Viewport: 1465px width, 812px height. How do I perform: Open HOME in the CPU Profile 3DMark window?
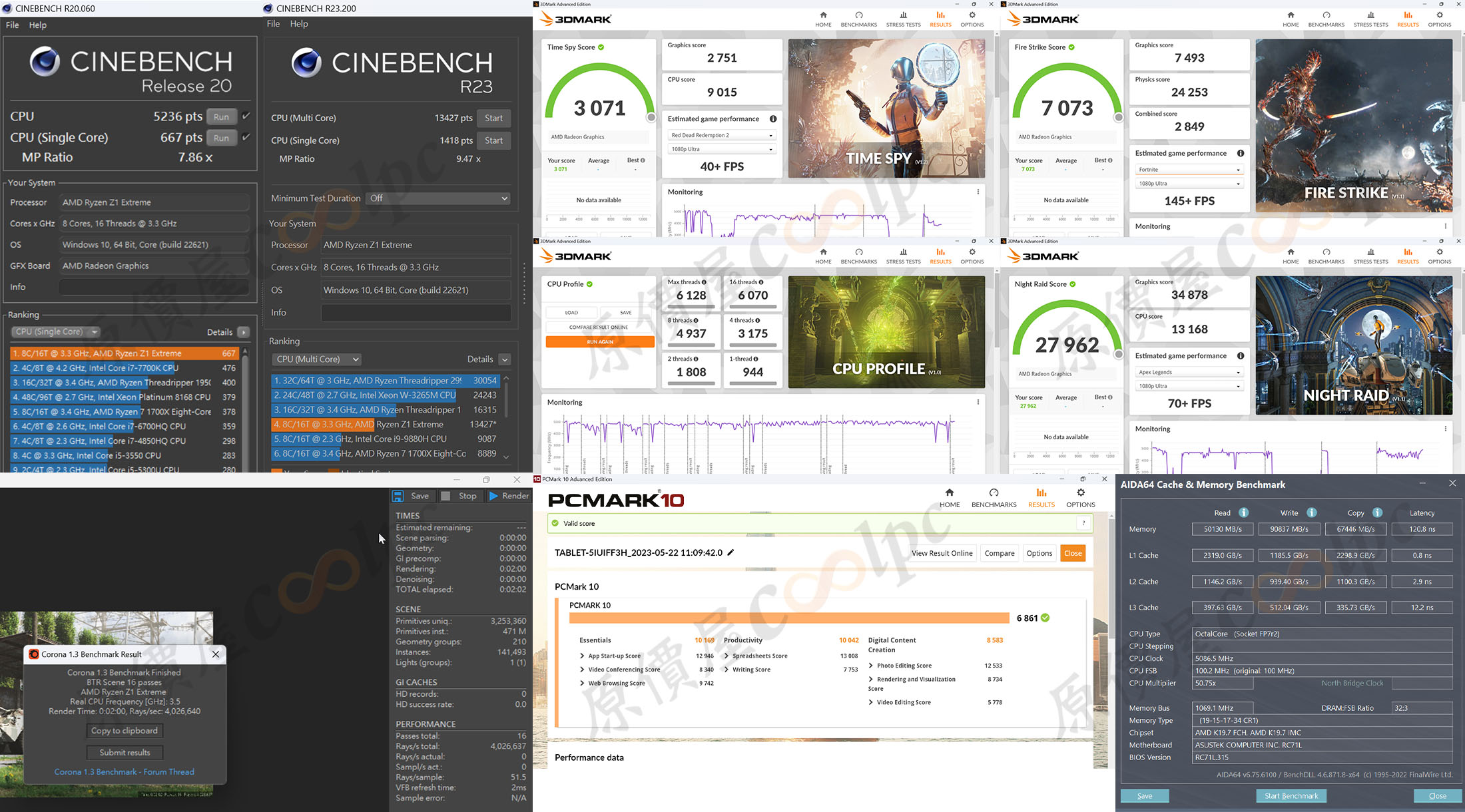(823, 256)
